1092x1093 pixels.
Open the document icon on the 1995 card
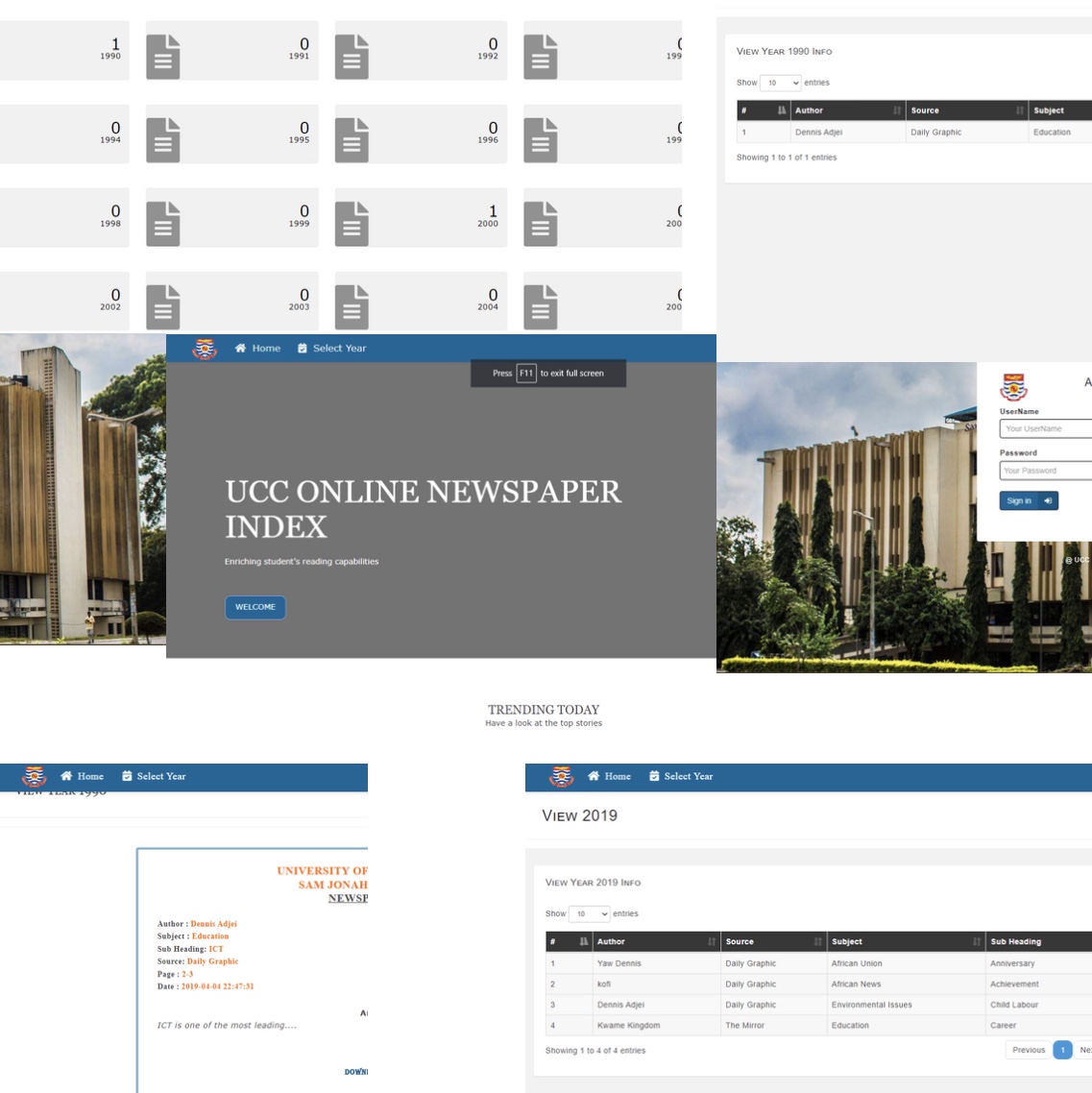(x=163, y=140)
